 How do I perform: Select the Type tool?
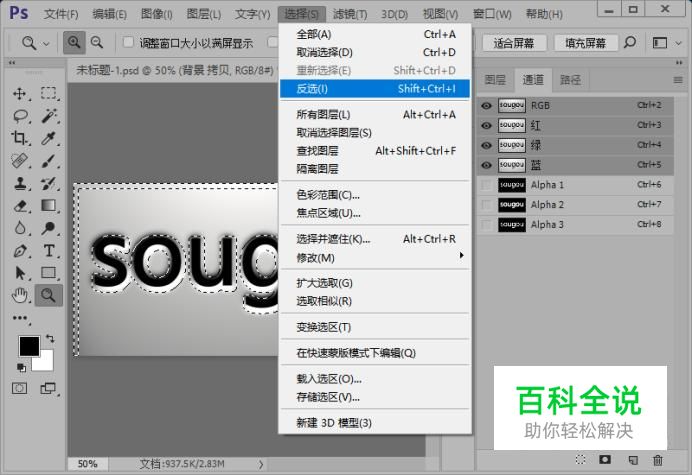[x=49, y=251]
